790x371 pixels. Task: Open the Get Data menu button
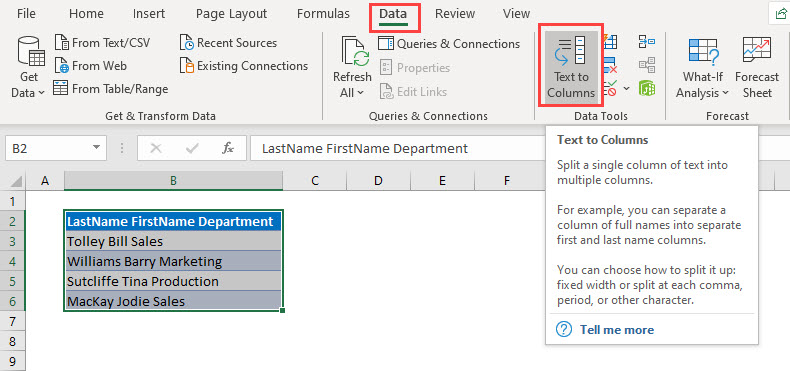29,67
